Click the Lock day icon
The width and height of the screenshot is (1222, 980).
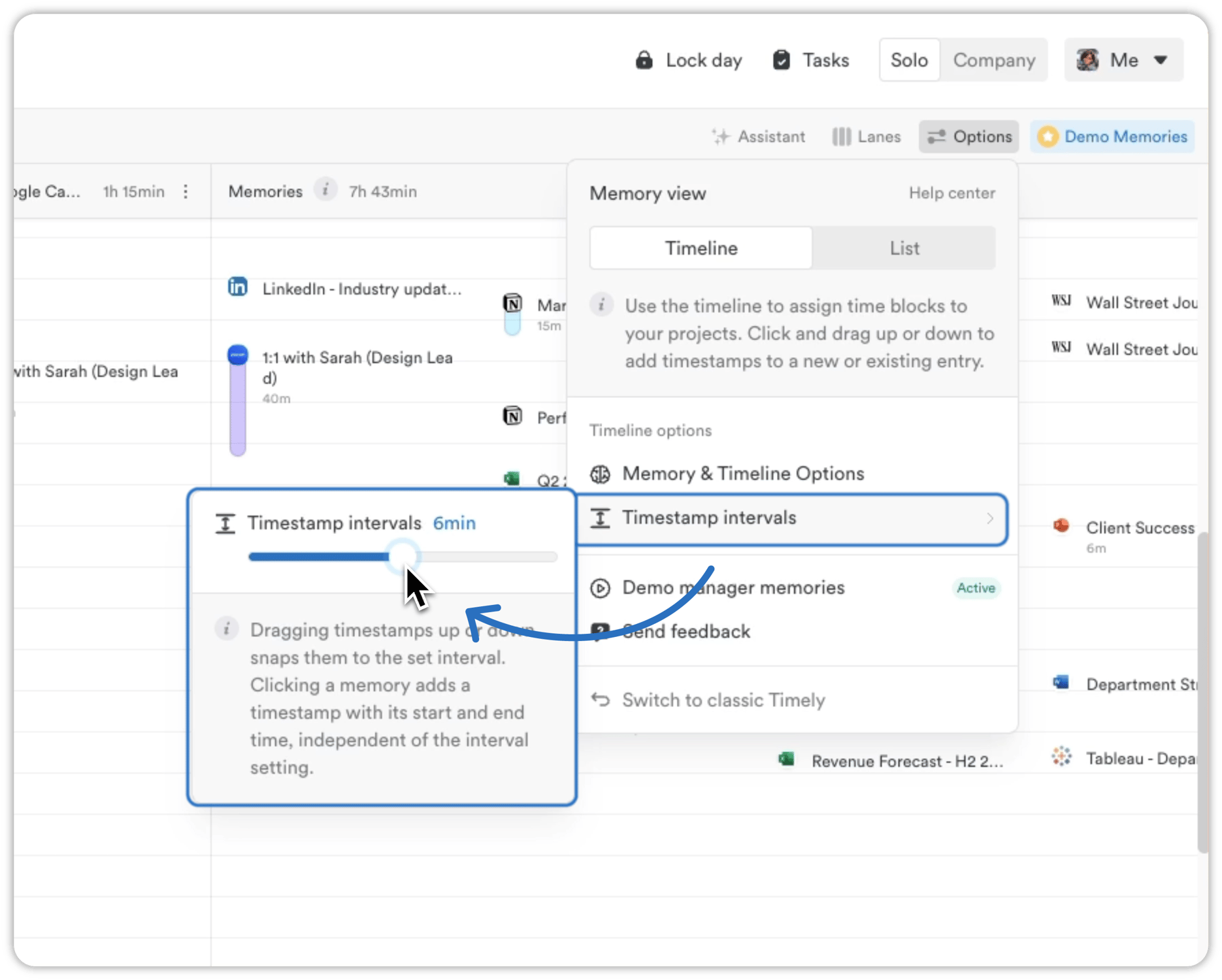click(x=644, y=59)
